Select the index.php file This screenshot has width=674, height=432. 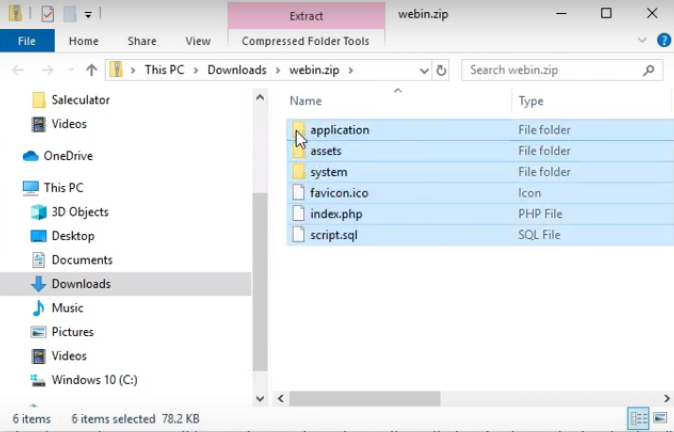pyautogui.click(x=480, y=214)
